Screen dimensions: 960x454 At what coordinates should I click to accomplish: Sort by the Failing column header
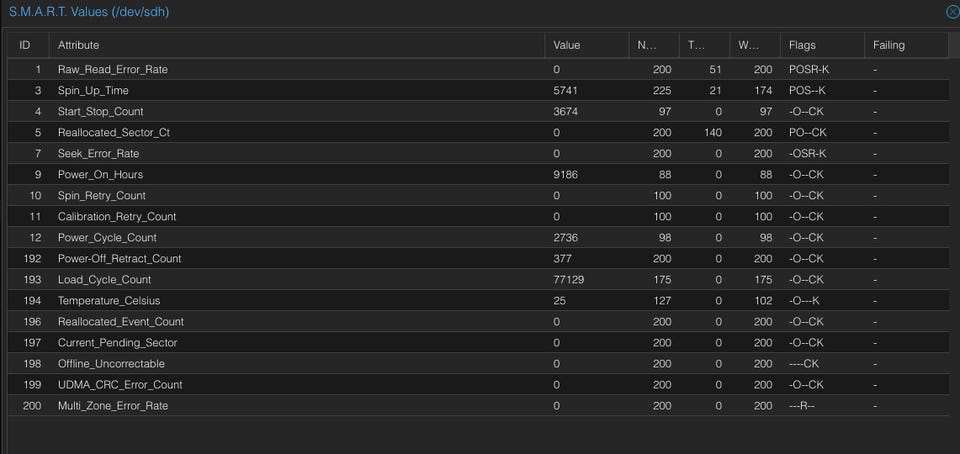pos(906,45)
